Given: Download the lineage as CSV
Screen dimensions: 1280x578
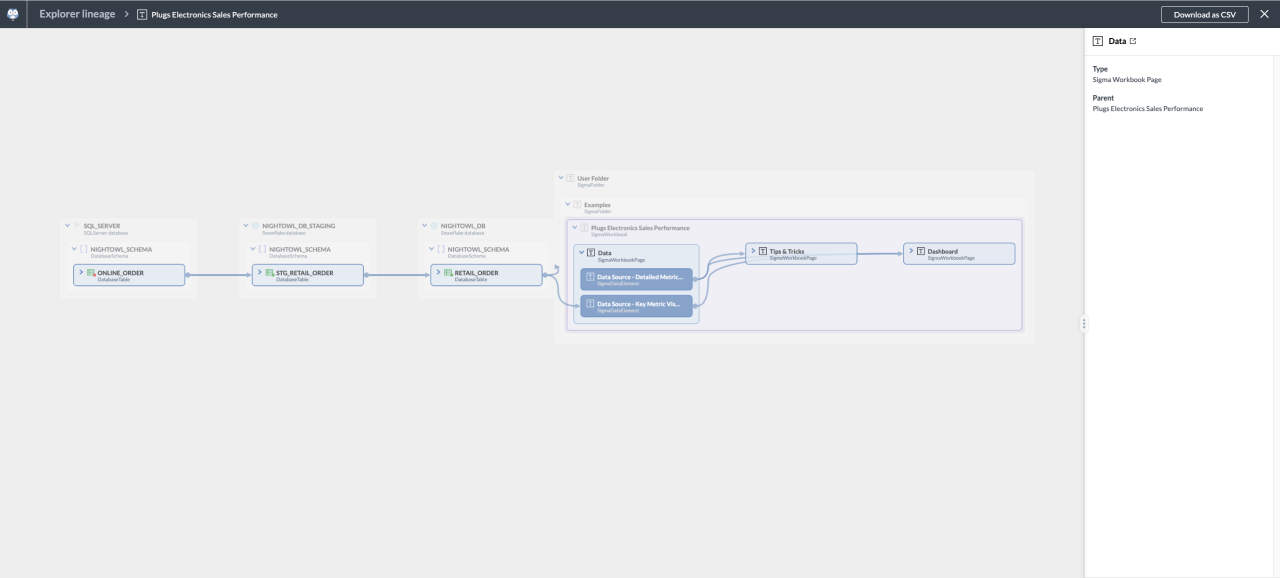Looking at the screenshot, I should (x=1204, y=14).
